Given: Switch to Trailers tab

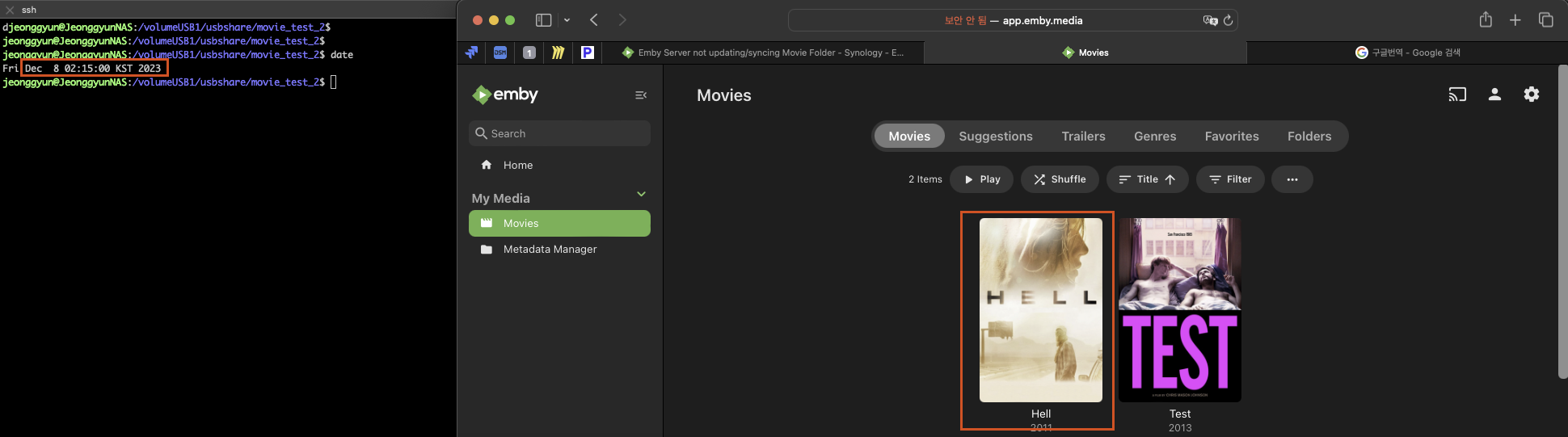Looking at the screenshot, I should [x=1083, y=137].
